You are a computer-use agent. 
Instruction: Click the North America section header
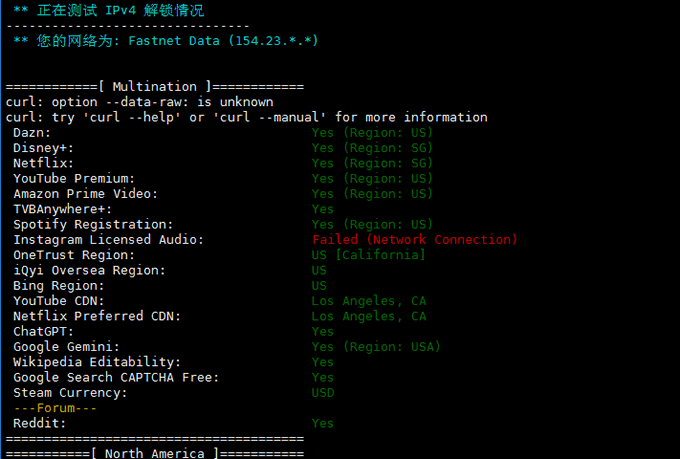click(x=154, y=454)
